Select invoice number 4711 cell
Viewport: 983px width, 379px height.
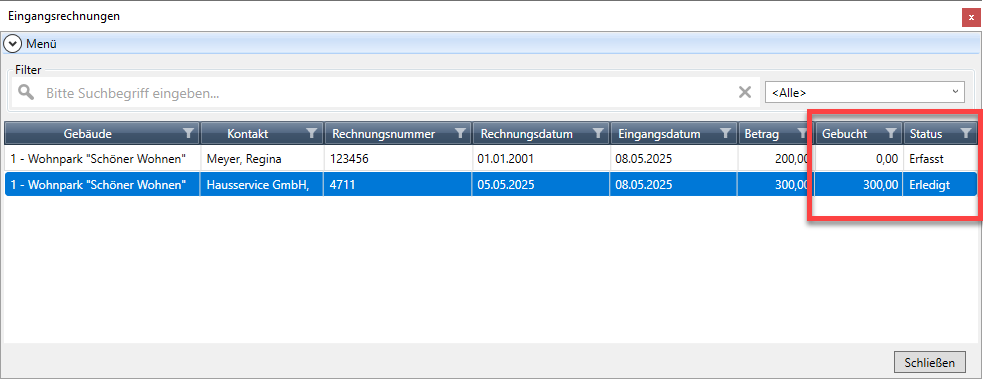point(398,184)
